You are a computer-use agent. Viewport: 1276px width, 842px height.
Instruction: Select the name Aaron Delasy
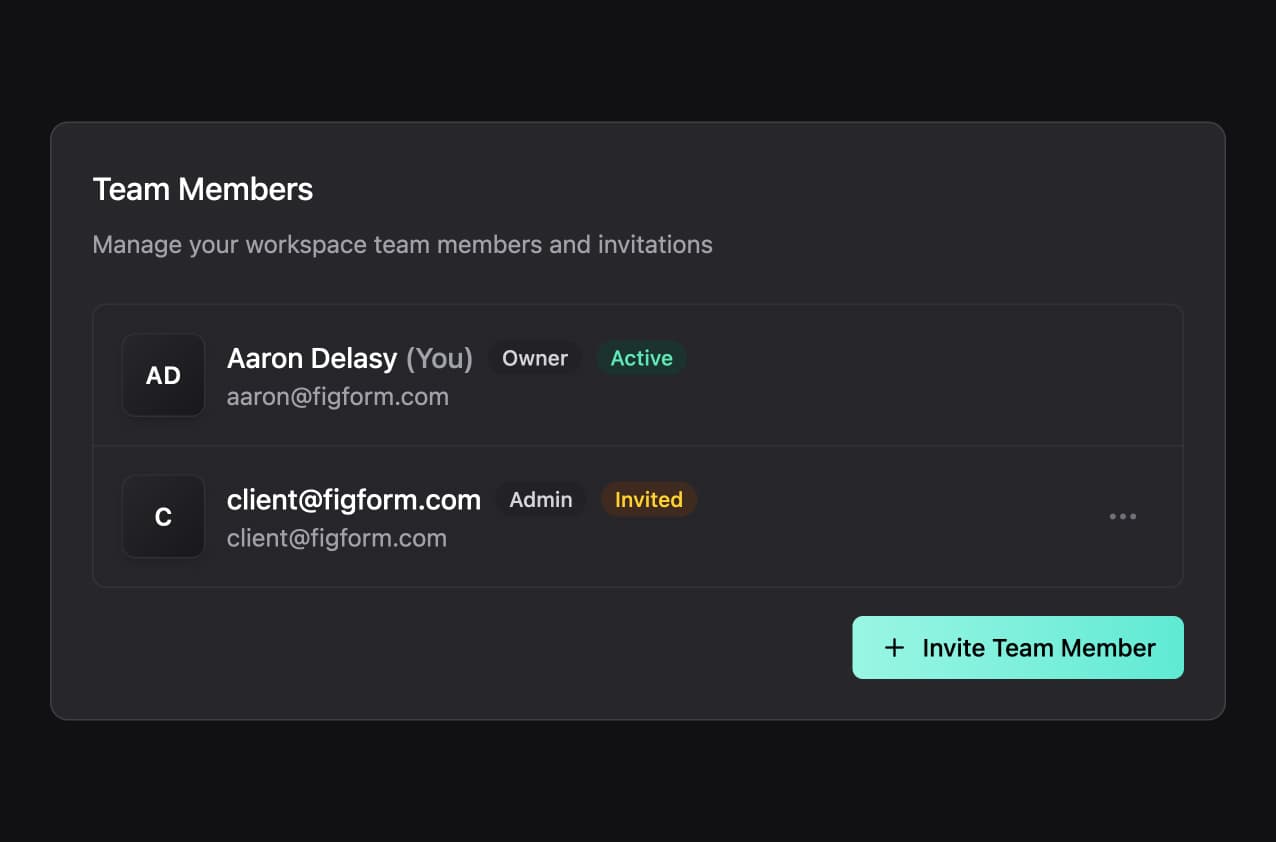[311, 358]
